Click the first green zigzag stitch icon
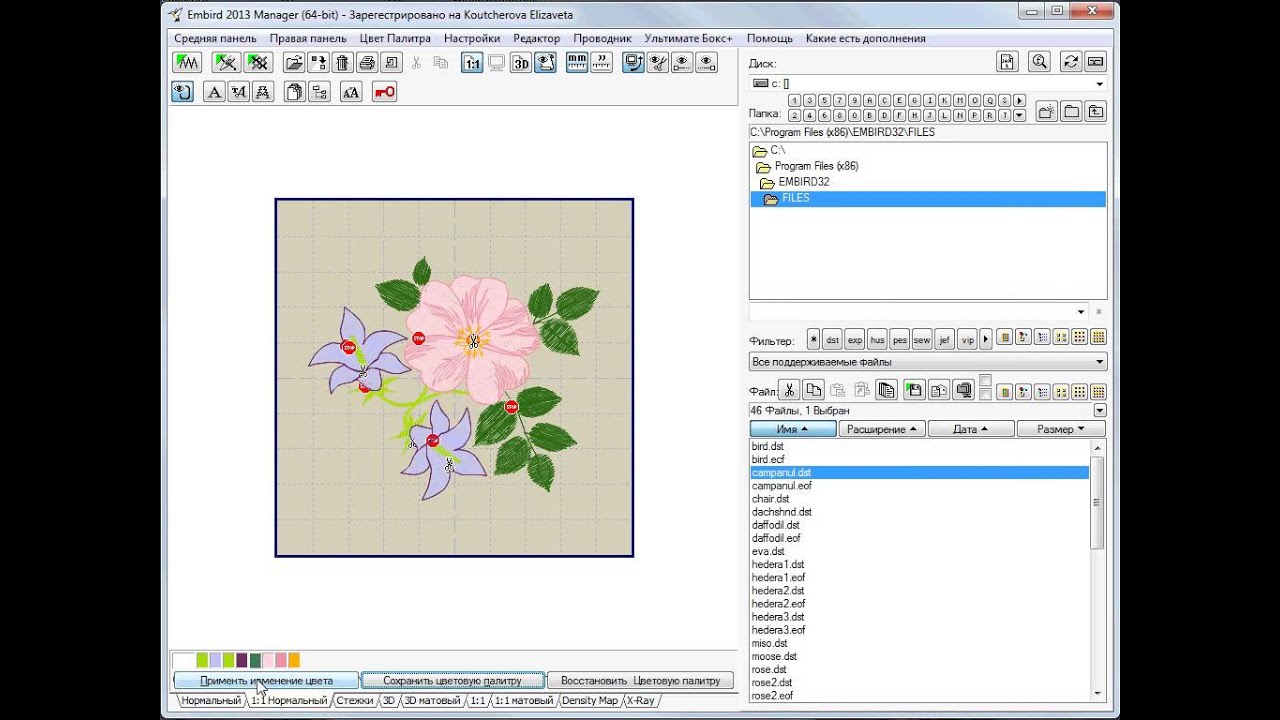The height and width of the screenshot is (720, 1280). pyautogui.click(x=187, y=63)
